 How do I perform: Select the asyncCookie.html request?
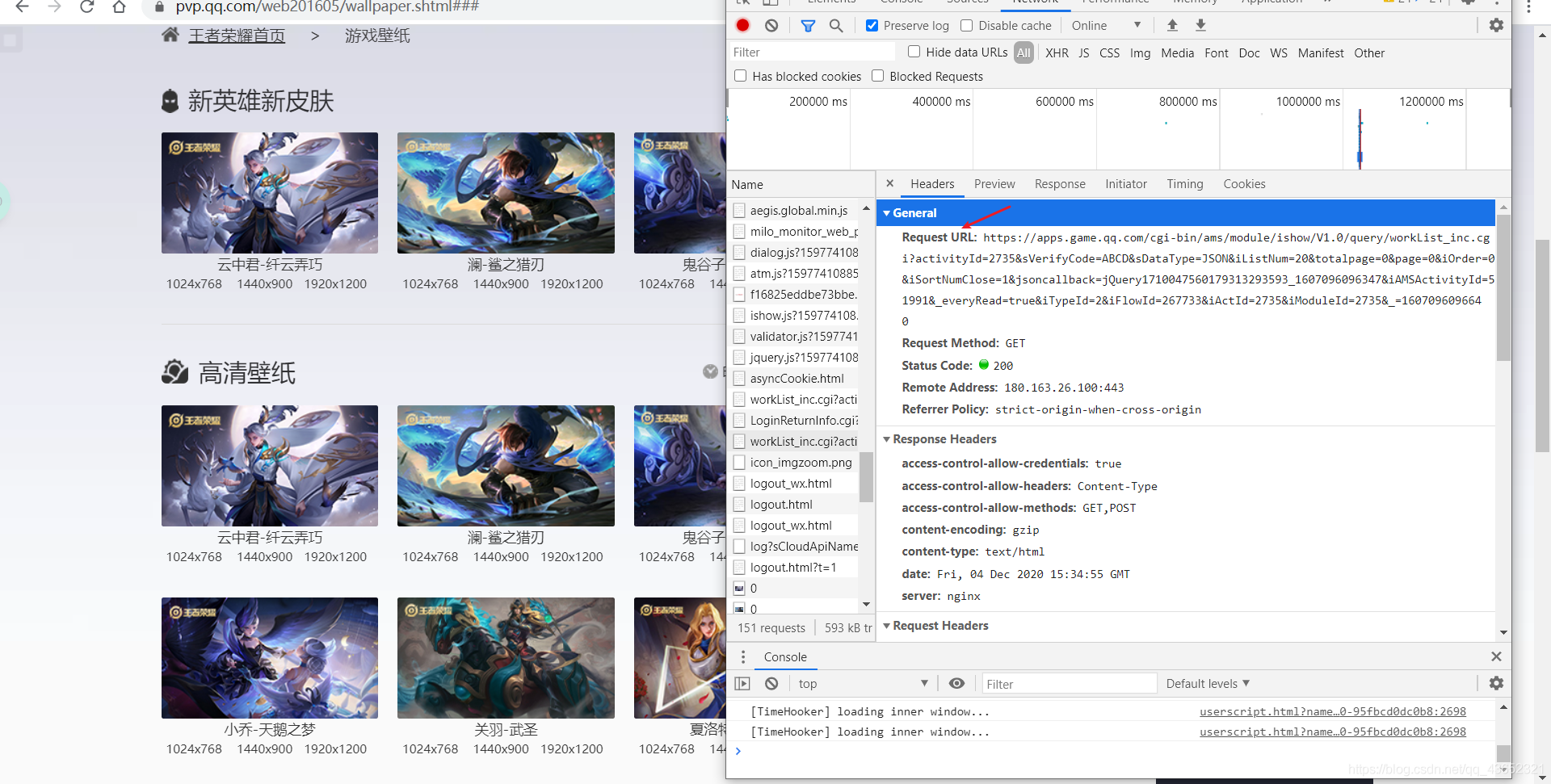coord(795,379)
